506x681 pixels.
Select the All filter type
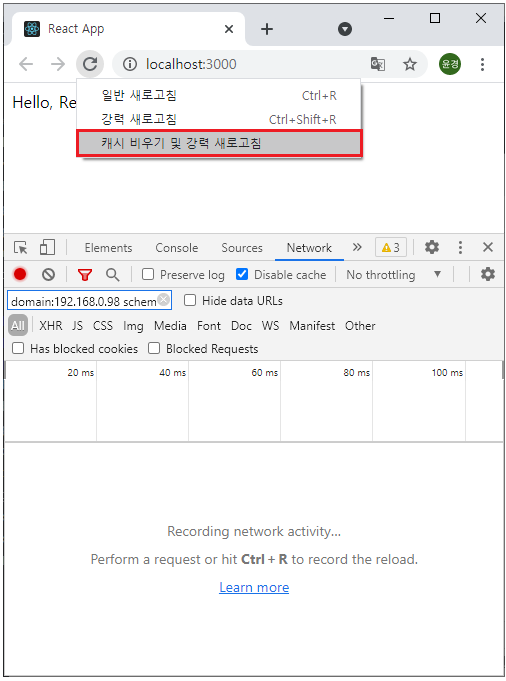click(18, 326)
